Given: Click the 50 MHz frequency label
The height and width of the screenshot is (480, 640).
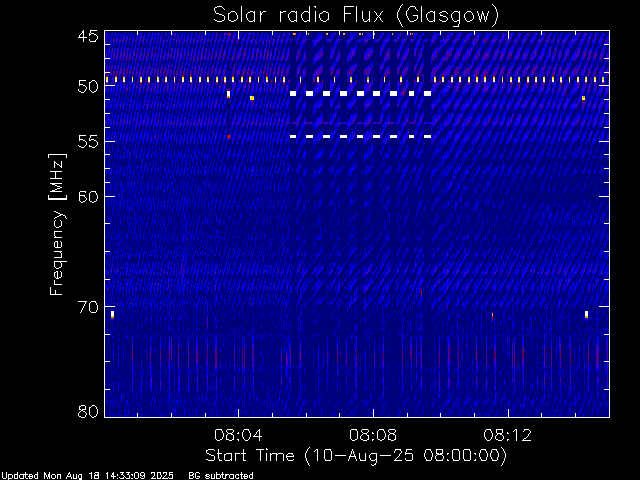Looking at the screenshot, I should [88, 87].
